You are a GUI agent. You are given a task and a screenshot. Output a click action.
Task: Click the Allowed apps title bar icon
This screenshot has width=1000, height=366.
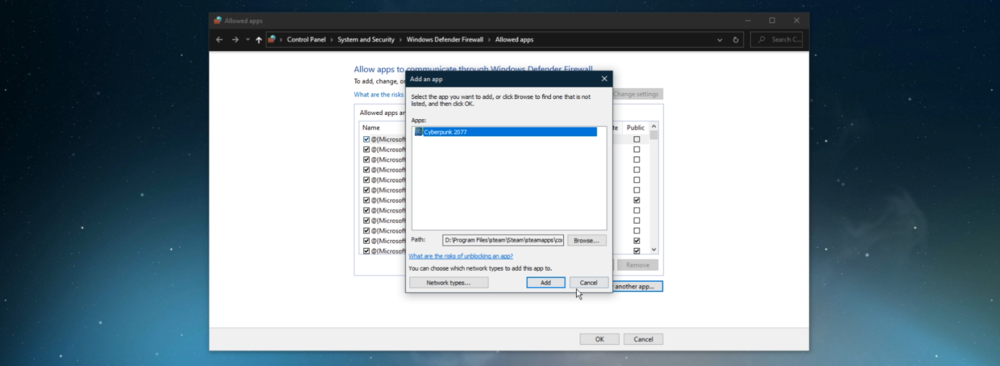coord(218,20)
